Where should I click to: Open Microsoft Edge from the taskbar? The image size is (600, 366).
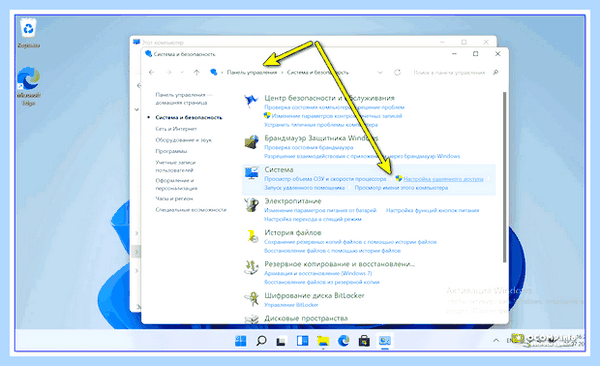(344, 340)
